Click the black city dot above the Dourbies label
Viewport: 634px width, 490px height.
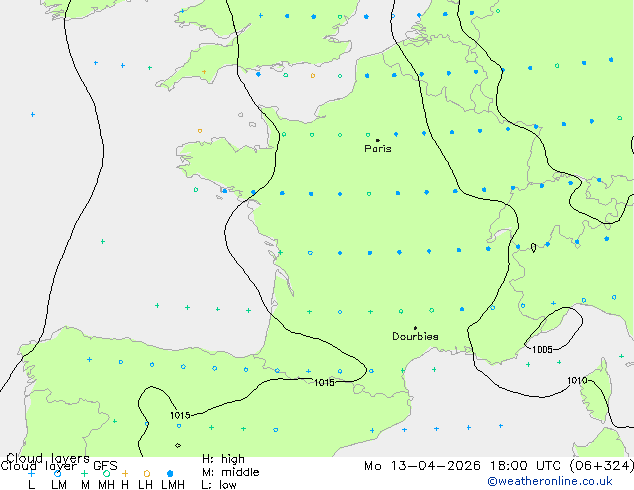(415, 328)
